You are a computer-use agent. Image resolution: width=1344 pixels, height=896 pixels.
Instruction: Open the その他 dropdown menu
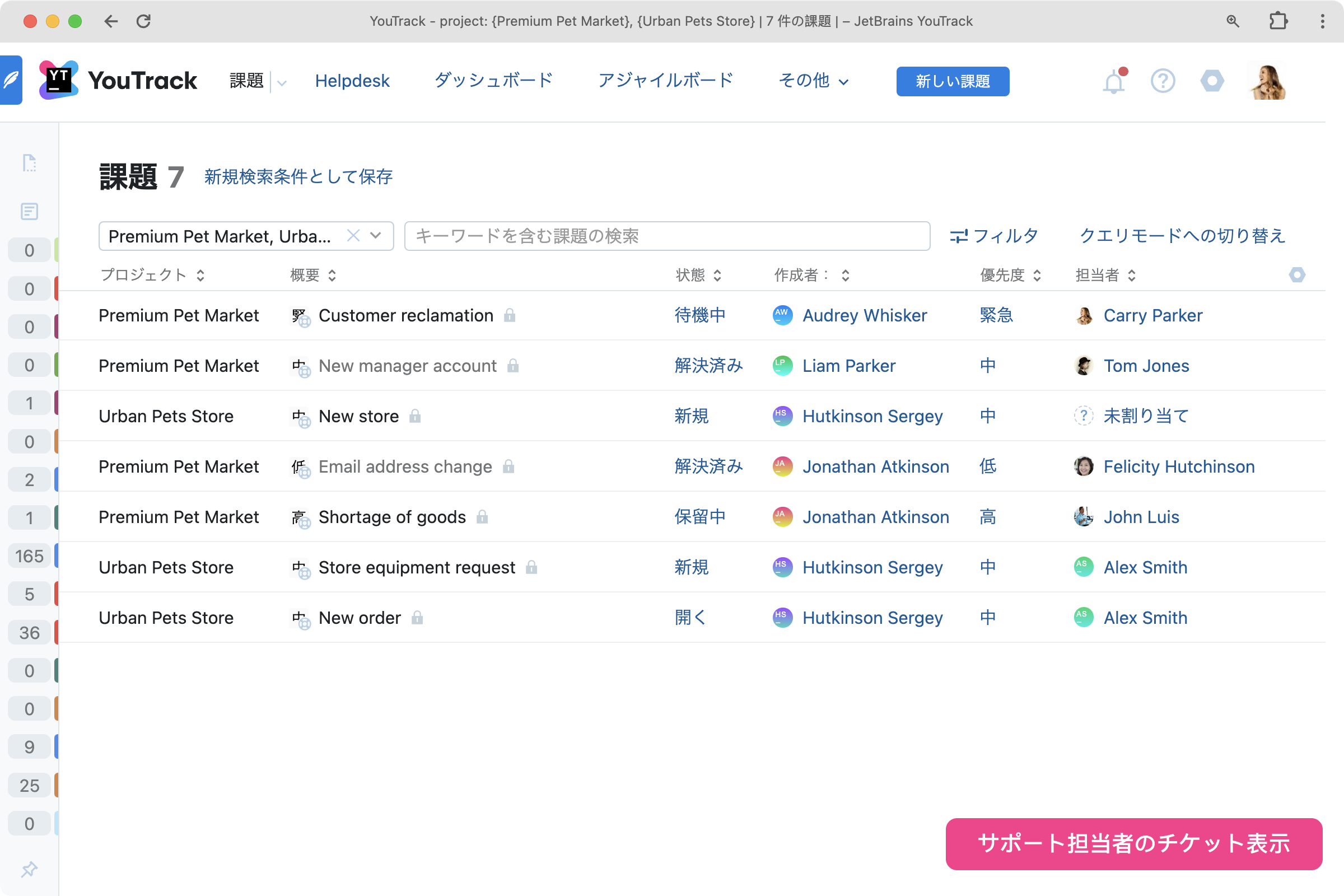[813, 81]
